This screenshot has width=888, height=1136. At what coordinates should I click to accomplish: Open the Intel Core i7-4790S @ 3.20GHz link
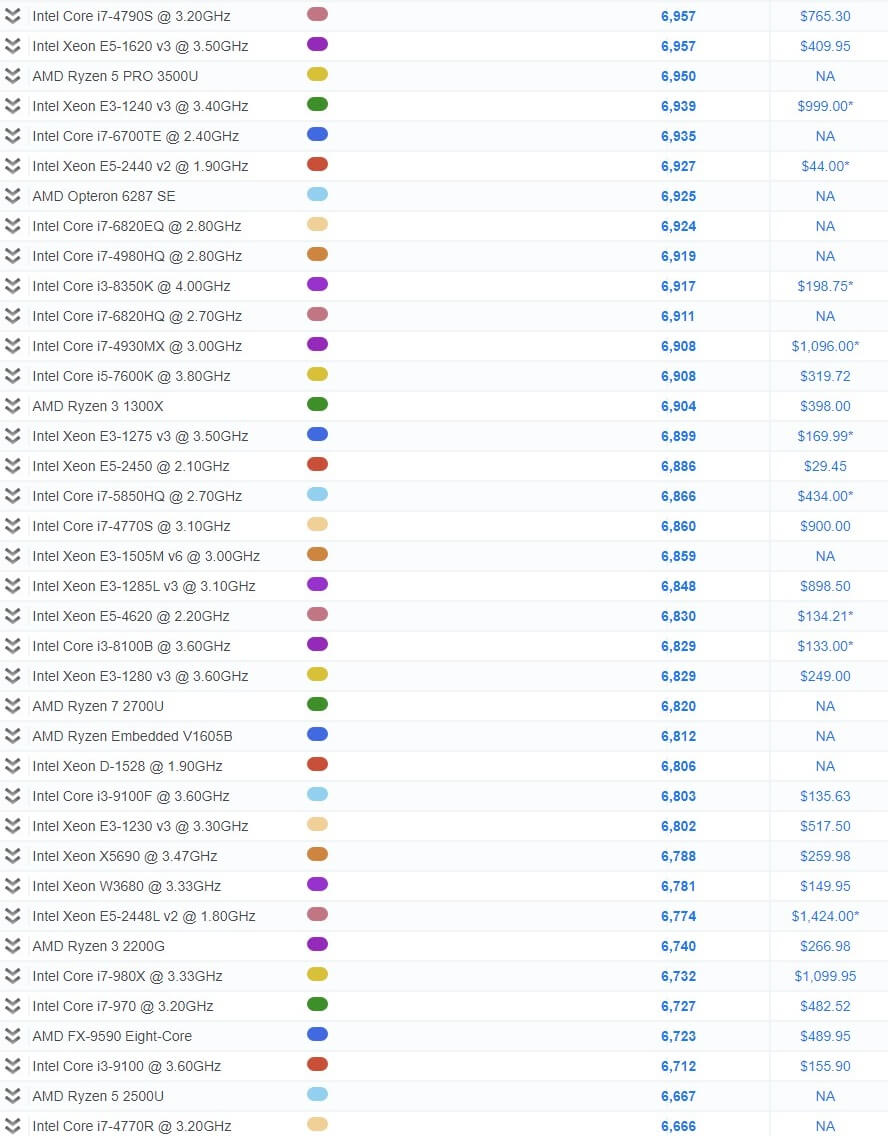click(x=131, y=16)
